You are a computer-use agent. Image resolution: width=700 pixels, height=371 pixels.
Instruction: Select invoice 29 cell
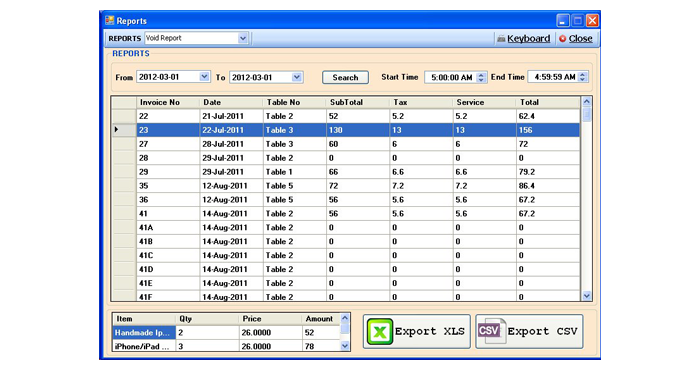click(167, 171)
